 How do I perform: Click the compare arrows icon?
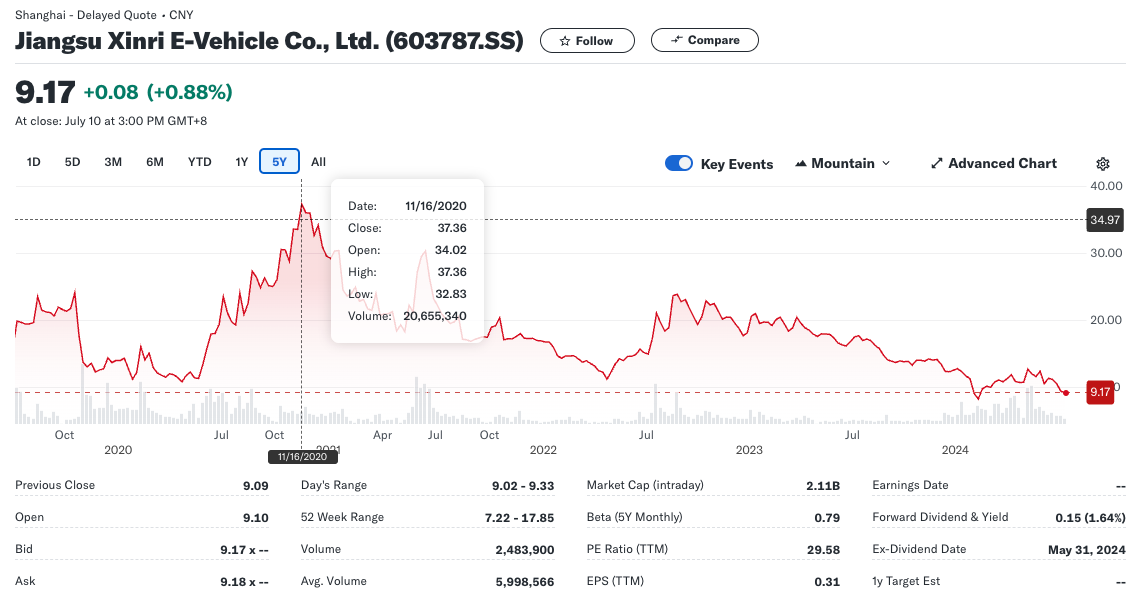(676, 40)
